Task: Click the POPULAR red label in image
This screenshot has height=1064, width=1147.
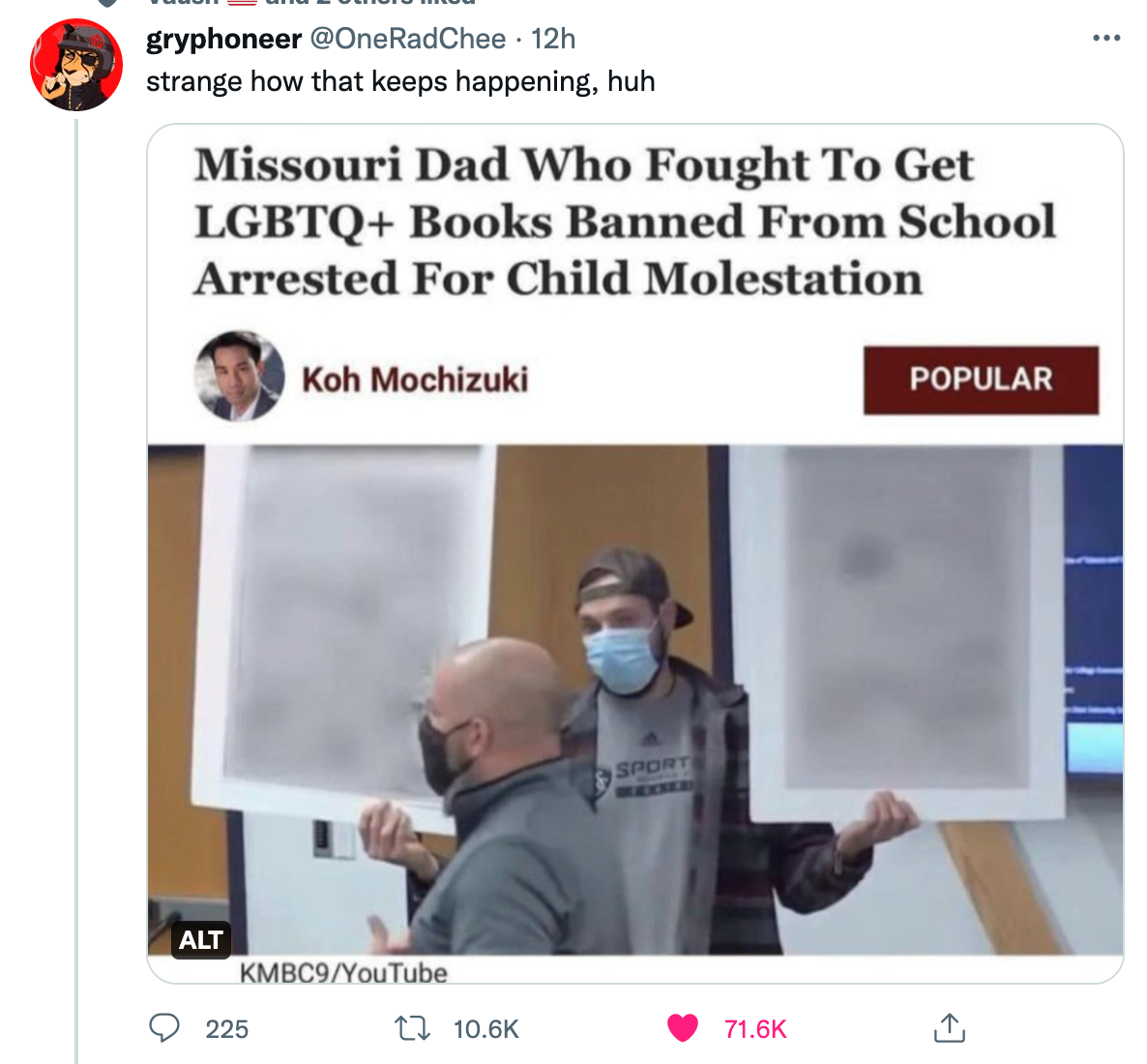Action: pyautogui.click(x=981, y=380)
